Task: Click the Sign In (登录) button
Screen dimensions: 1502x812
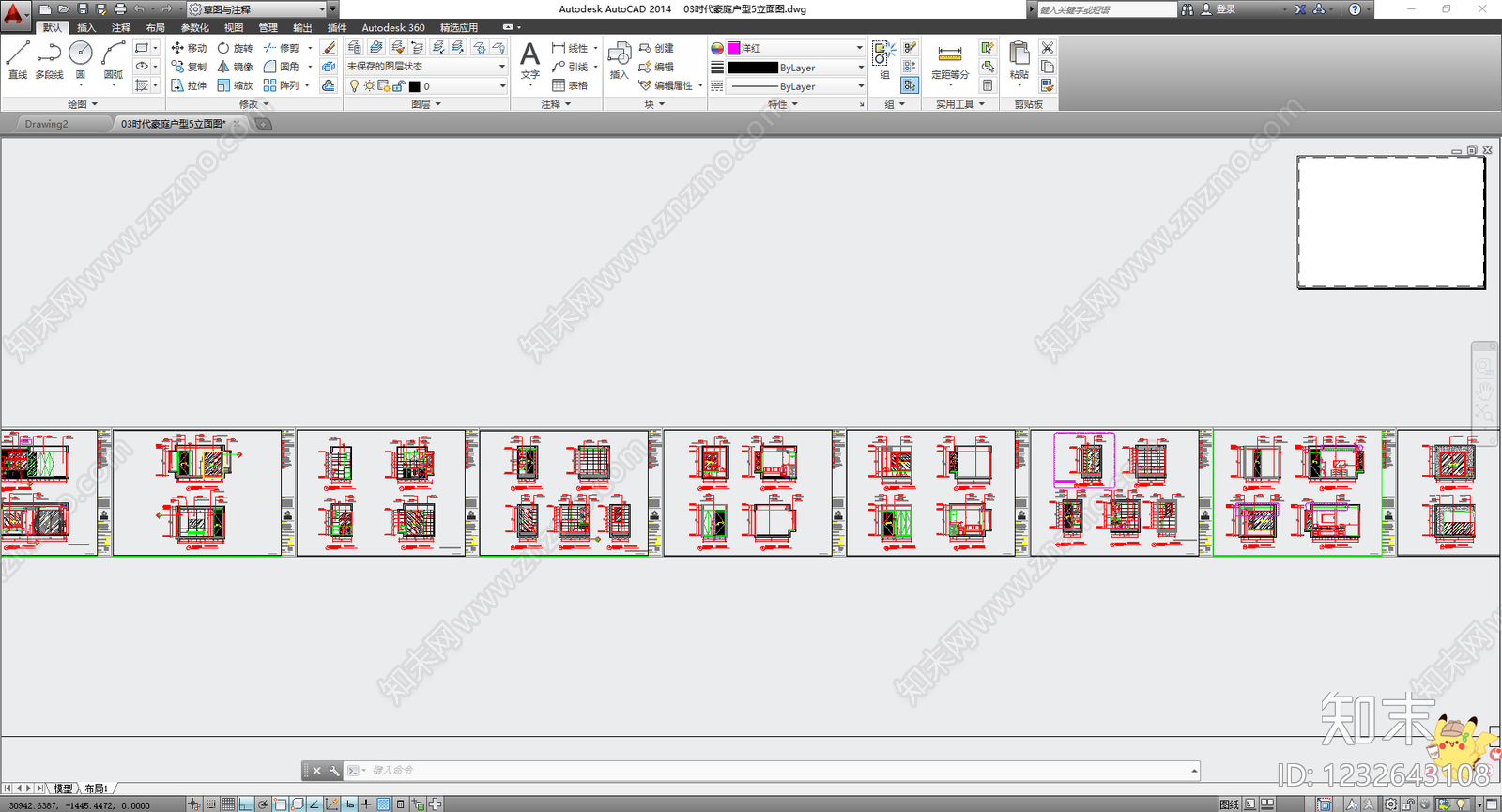Action: point(1218,9)
